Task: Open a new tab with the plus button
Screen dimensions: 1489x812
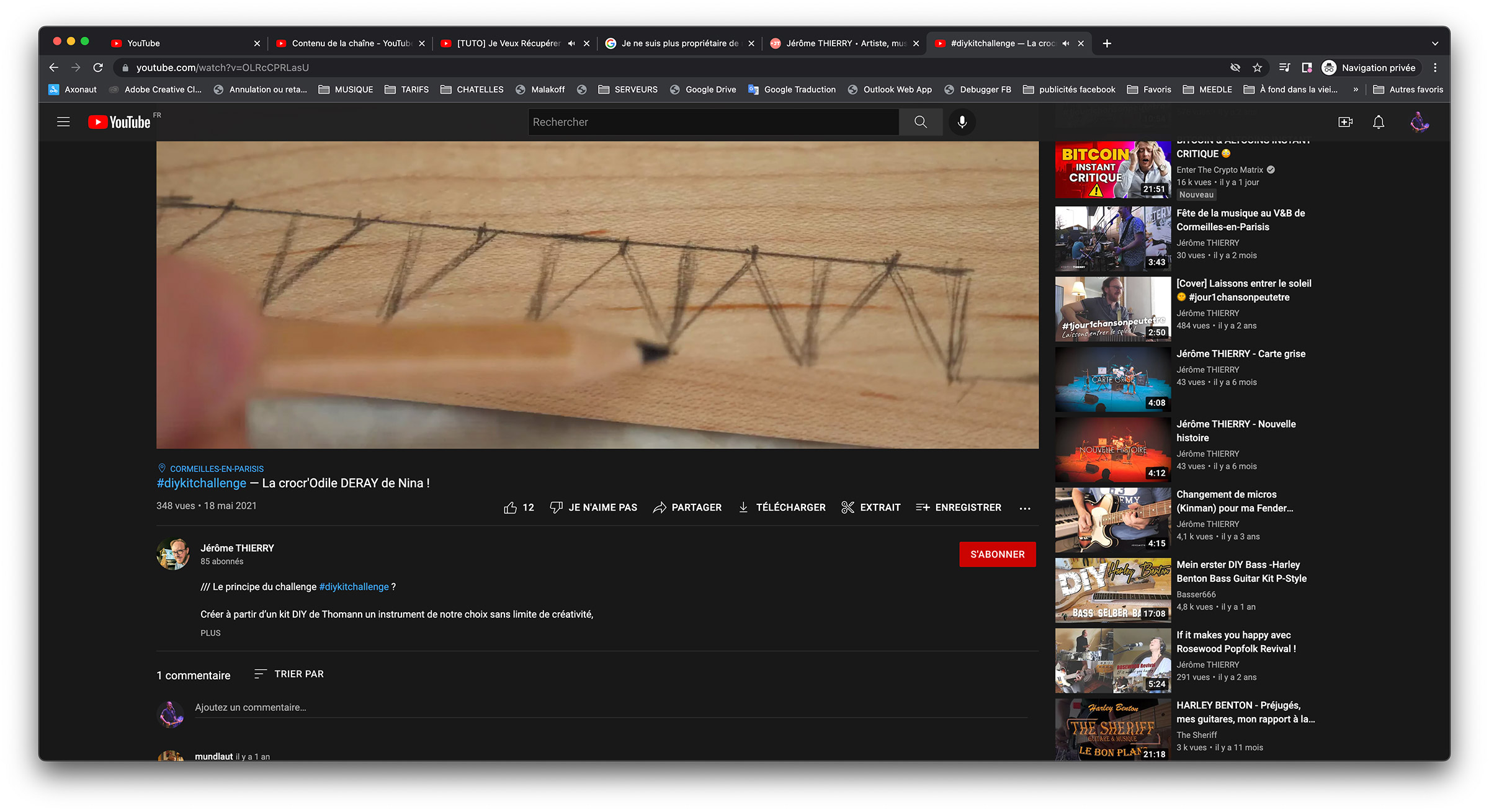Action: coord(1107,43)
